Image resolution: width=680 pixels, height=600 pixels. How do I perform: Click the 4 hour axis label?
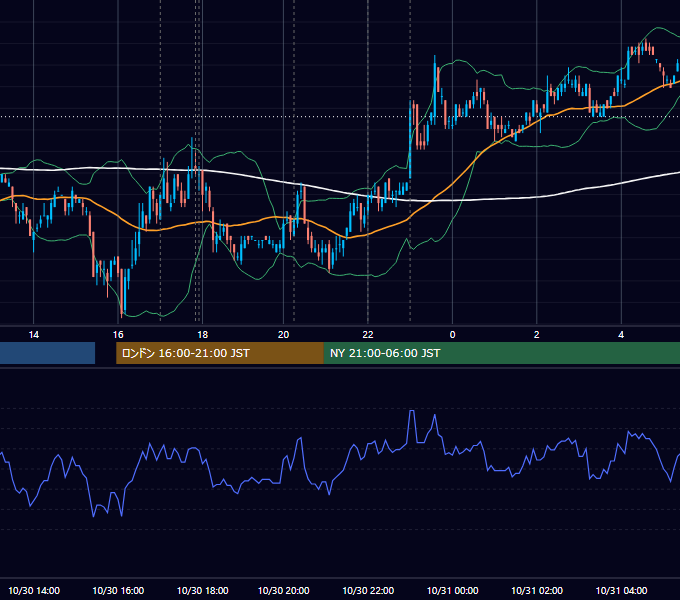coord(621,335)
